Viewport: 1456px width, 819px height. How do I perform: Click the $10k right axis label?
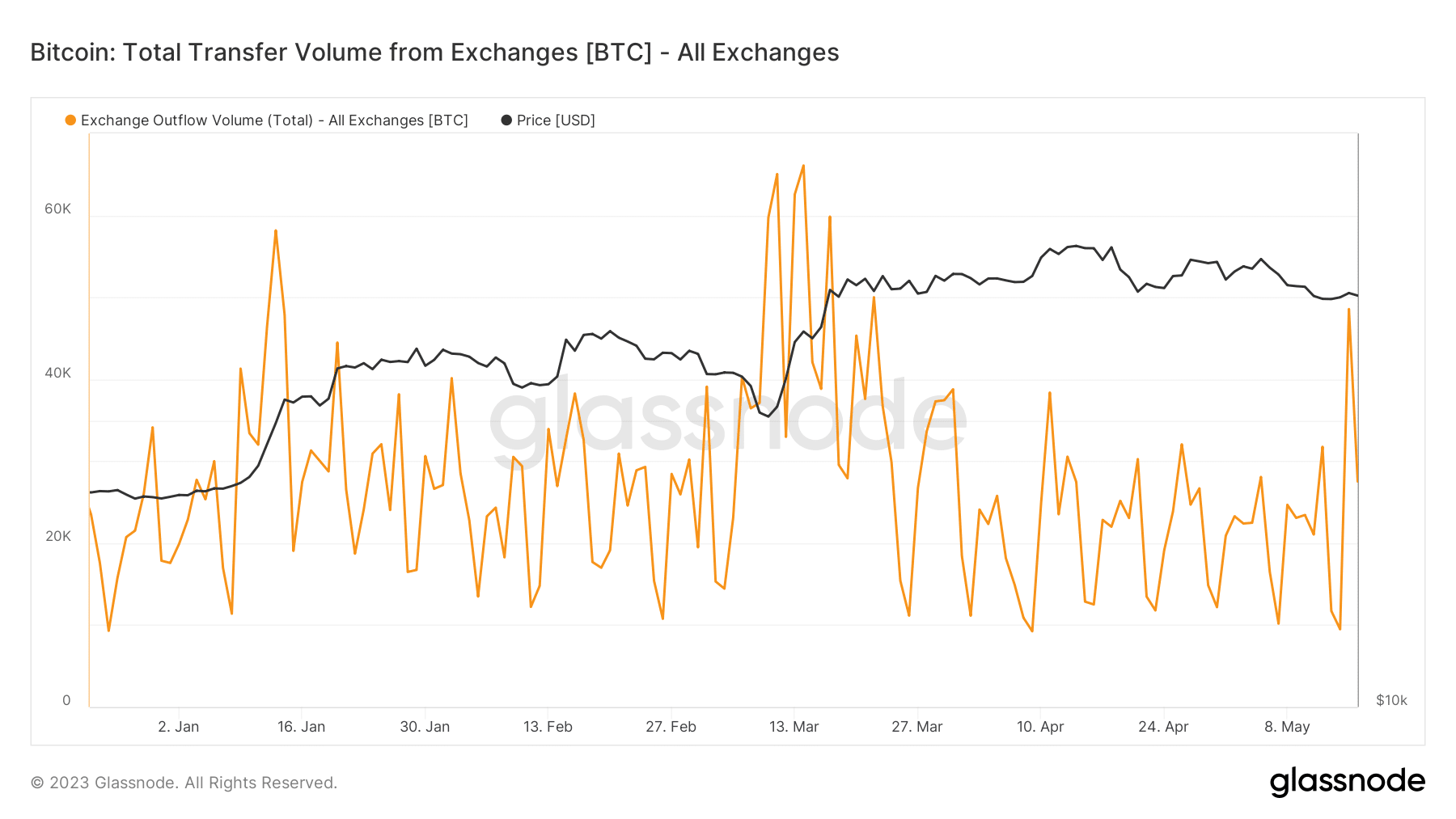tap(1391, 700)
